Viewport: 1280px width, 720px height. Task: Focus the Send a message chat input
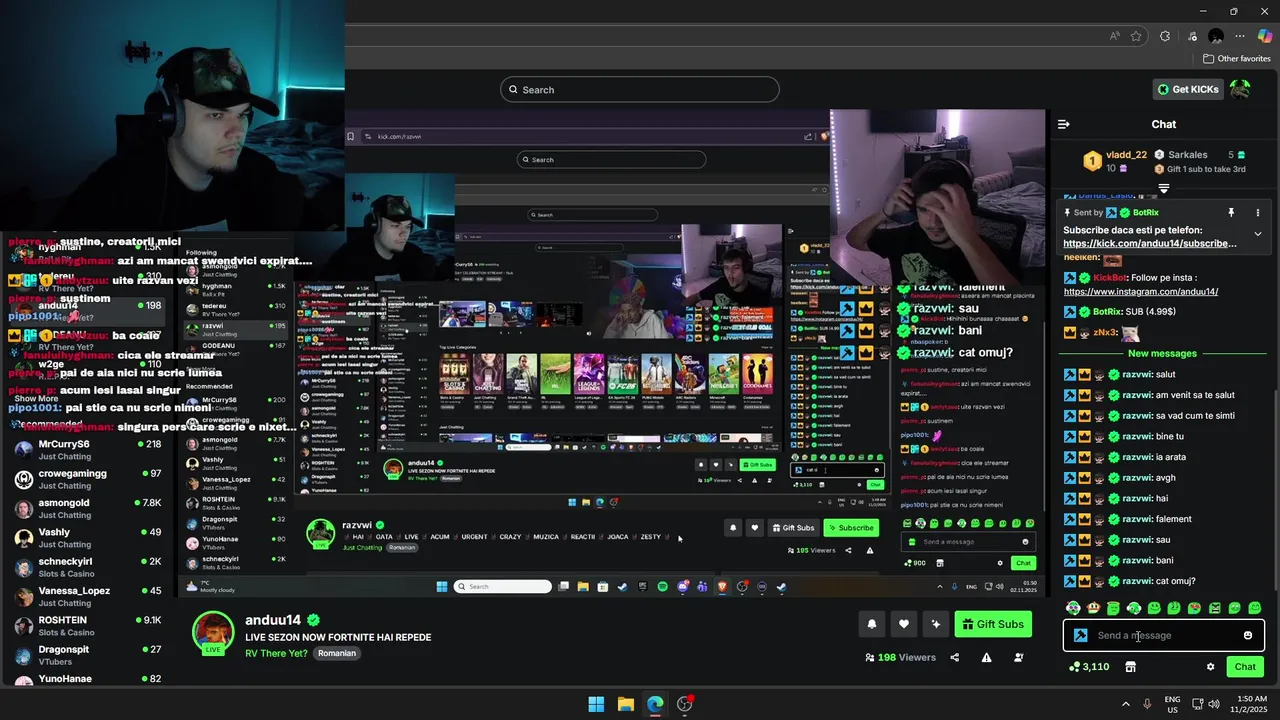(1164, 635)
